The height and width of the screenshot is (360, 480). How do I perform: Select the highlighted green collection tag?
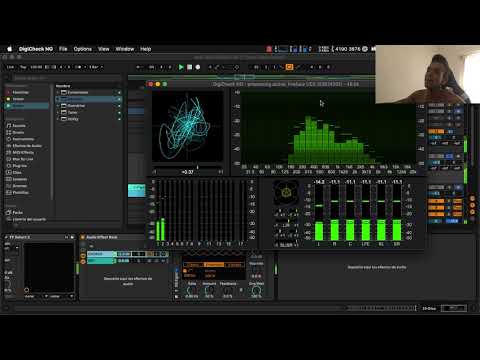point(27,106)
